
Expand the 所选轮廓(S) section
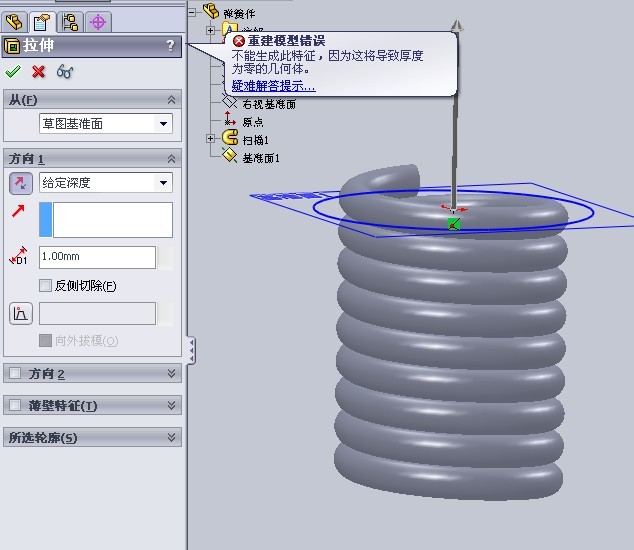171,437
